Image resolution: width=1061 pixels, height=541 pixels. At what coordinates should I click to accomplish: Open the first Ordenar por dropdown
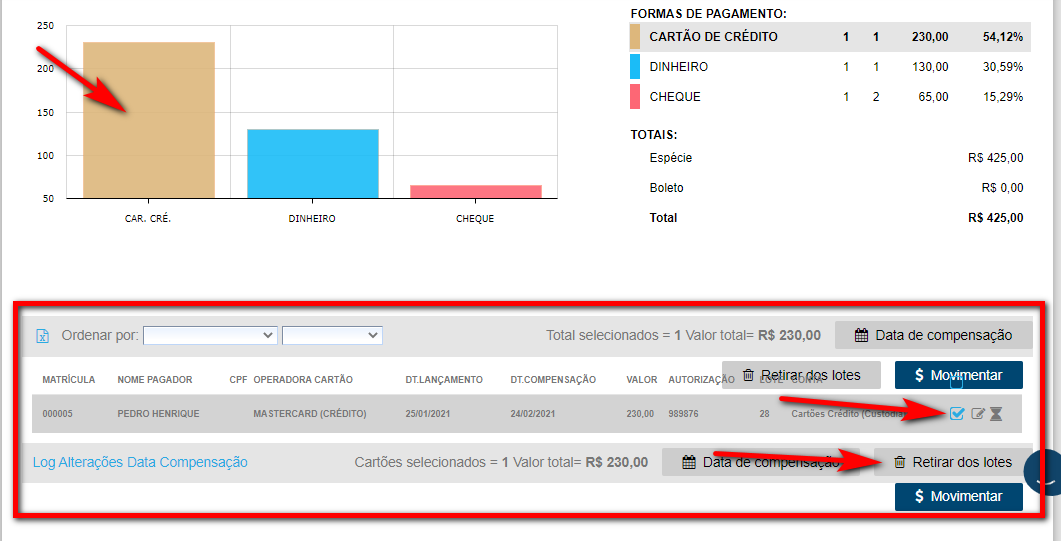[x=210, y=335]
